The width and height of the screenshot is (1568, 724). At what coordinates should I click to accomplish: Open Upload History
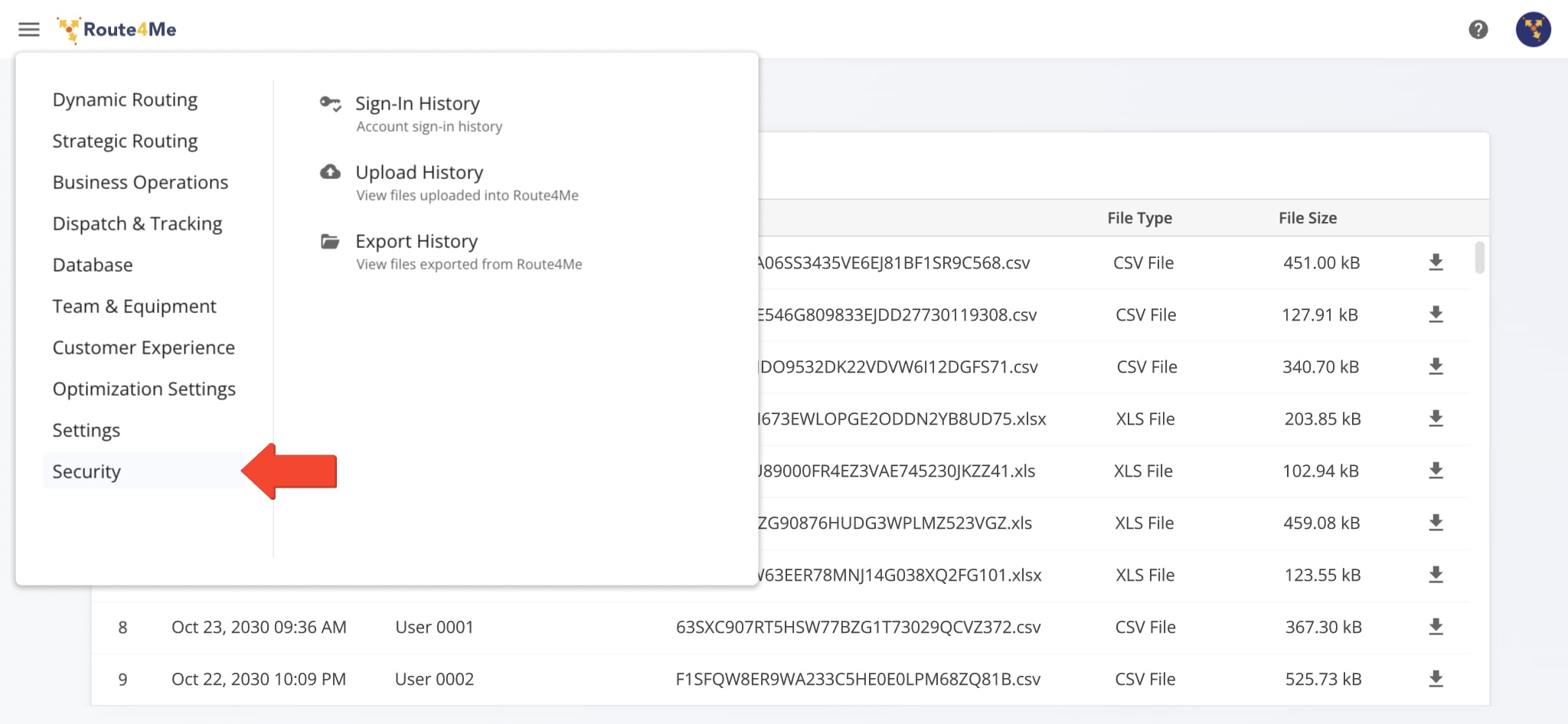pyautogui.click(x=418, y=171)
